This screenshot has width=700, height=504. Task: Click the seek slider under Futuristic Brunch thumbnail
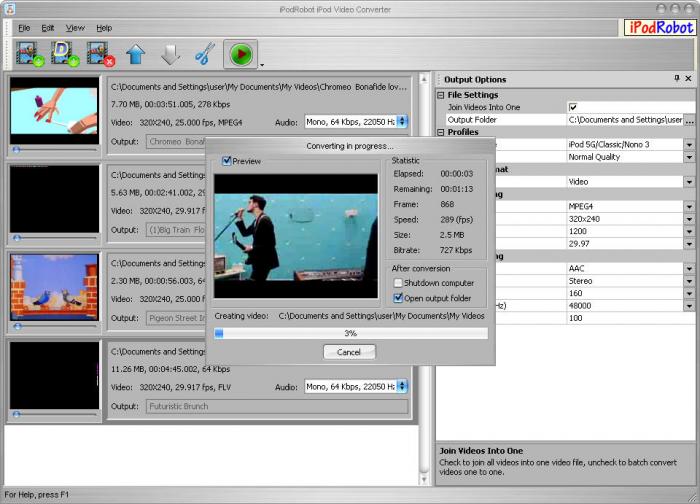point(54,414)
